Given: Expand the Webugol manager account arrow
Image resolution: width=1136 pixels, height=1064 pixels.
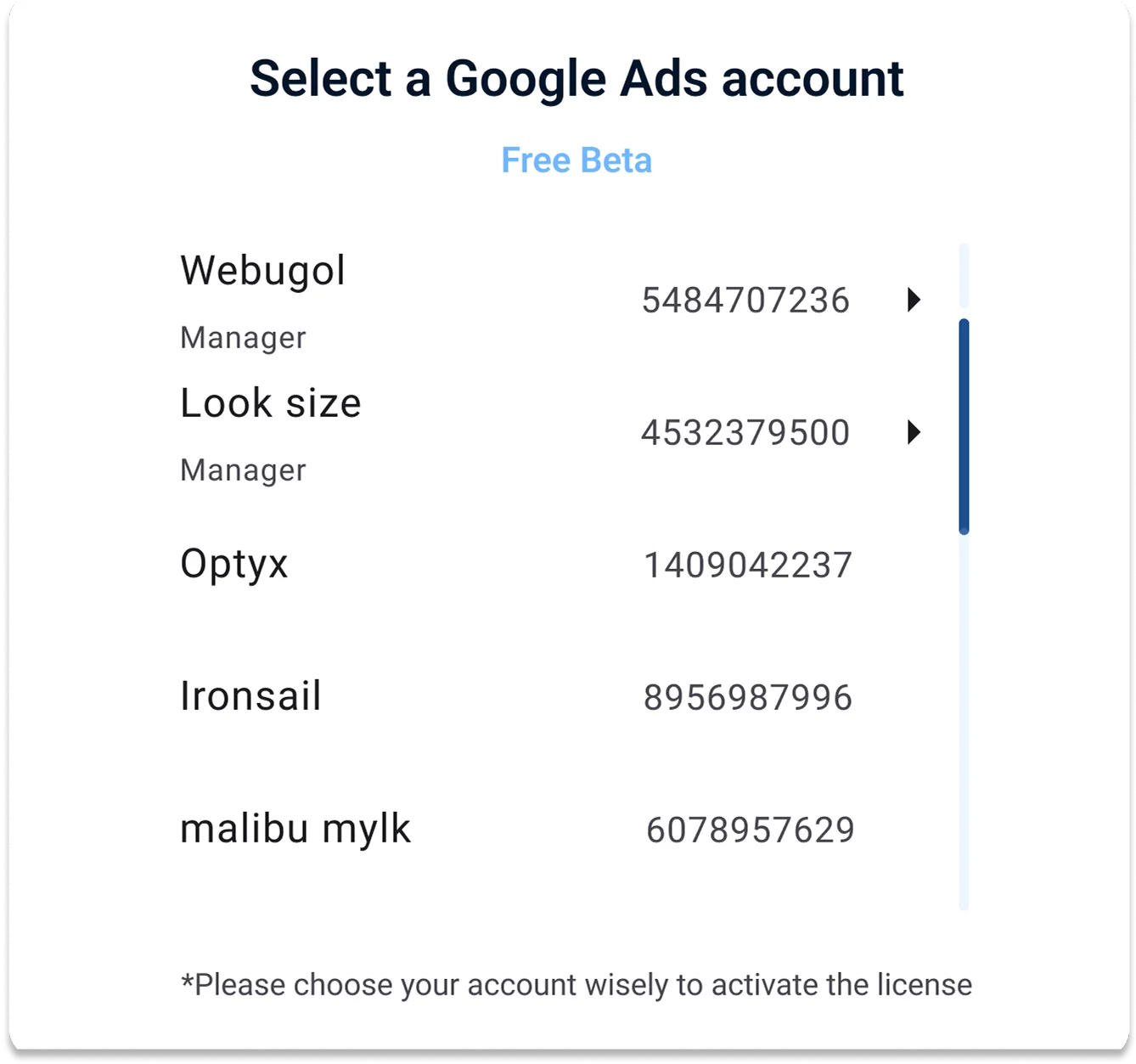Looking at the screenshot, I should pyautogui.click(x=914, y=300).
